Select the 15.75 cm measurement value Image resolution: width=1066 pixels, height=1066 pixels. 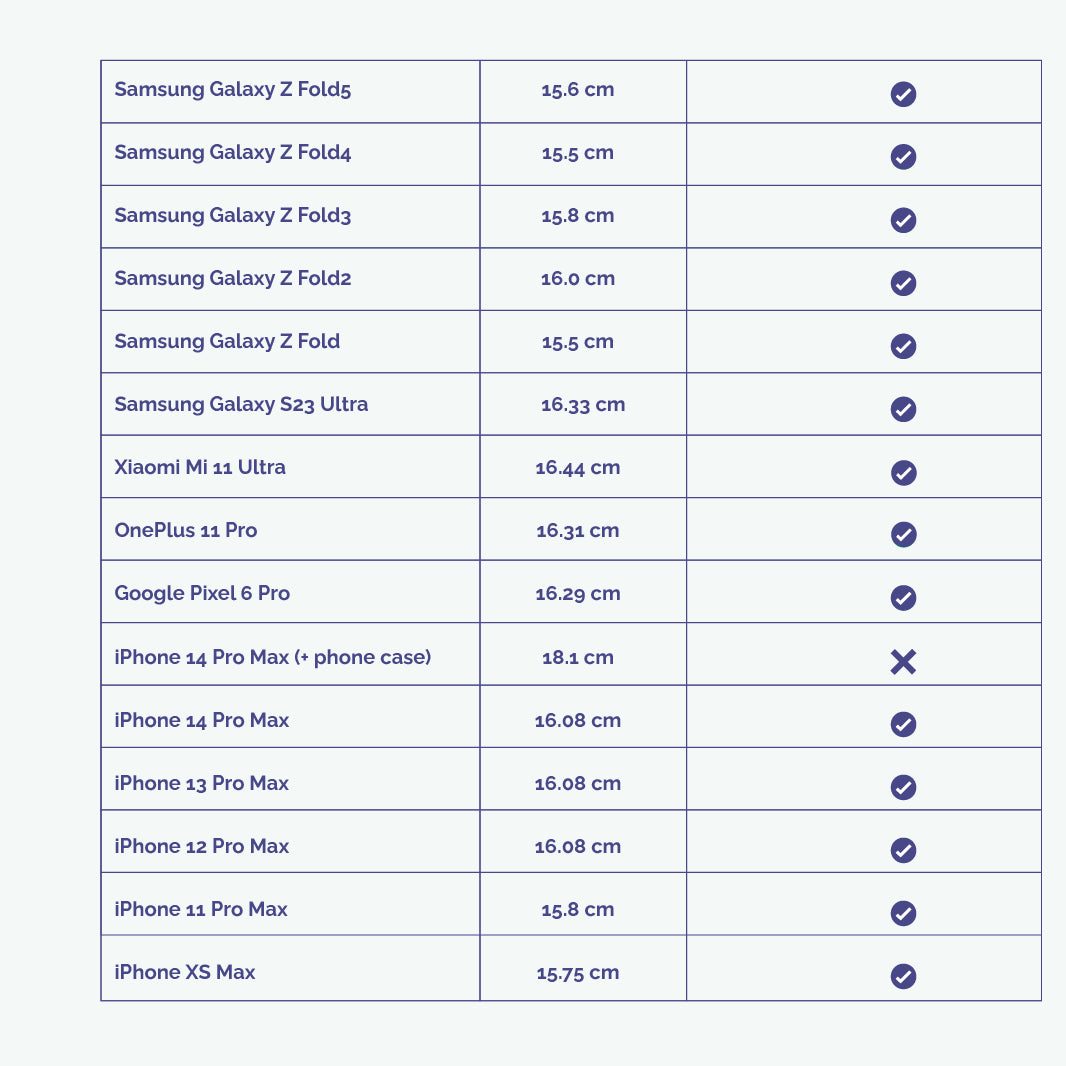click(577, 973)
